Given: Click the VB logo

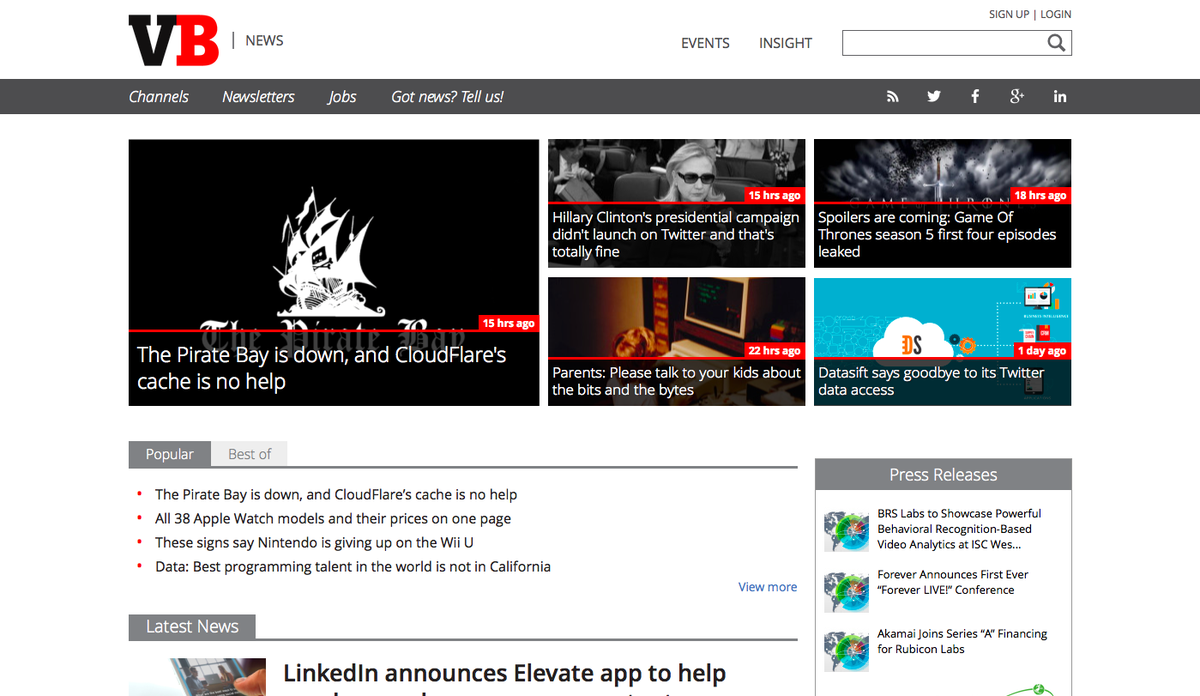Looking at the screenshot, I should pyautogui.click(x=174, y=41).
